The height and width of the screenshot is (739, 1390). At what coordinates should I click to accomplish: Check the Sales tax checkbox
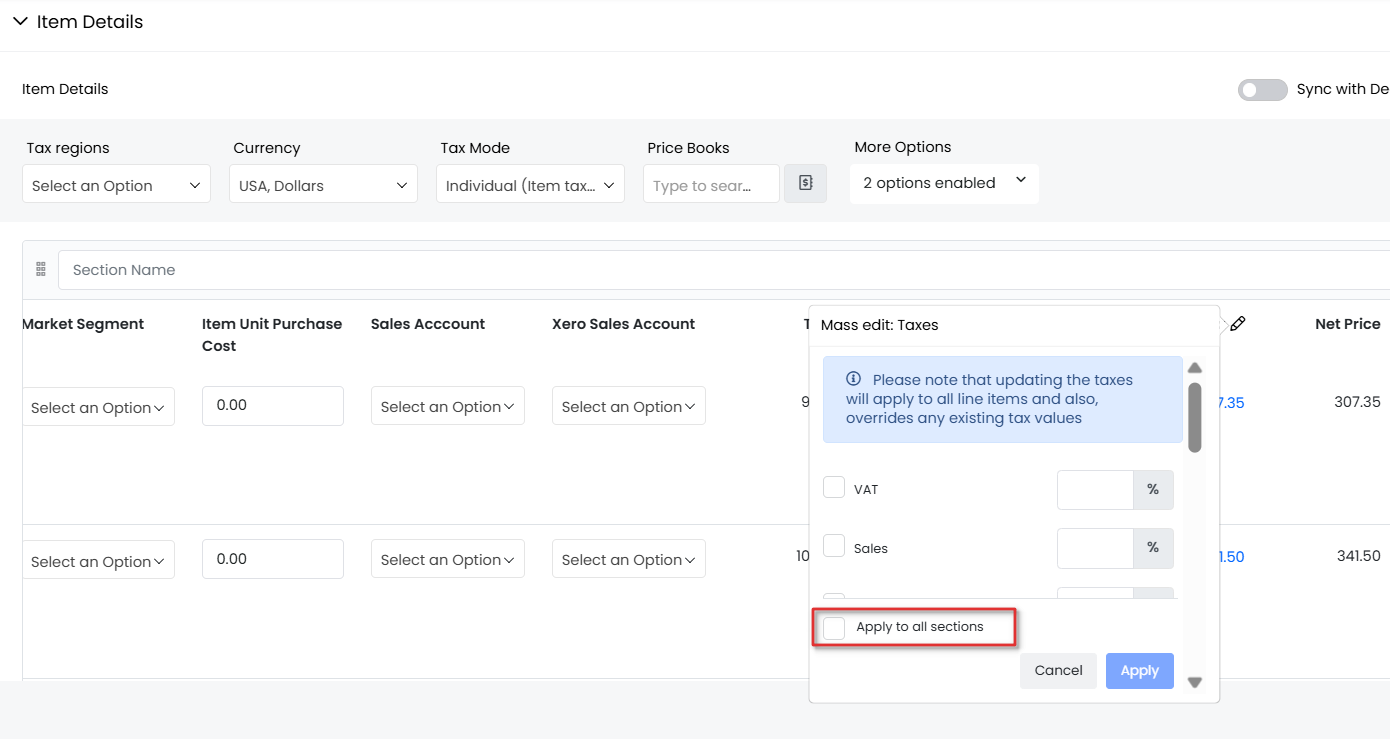(x=834, y=546)
